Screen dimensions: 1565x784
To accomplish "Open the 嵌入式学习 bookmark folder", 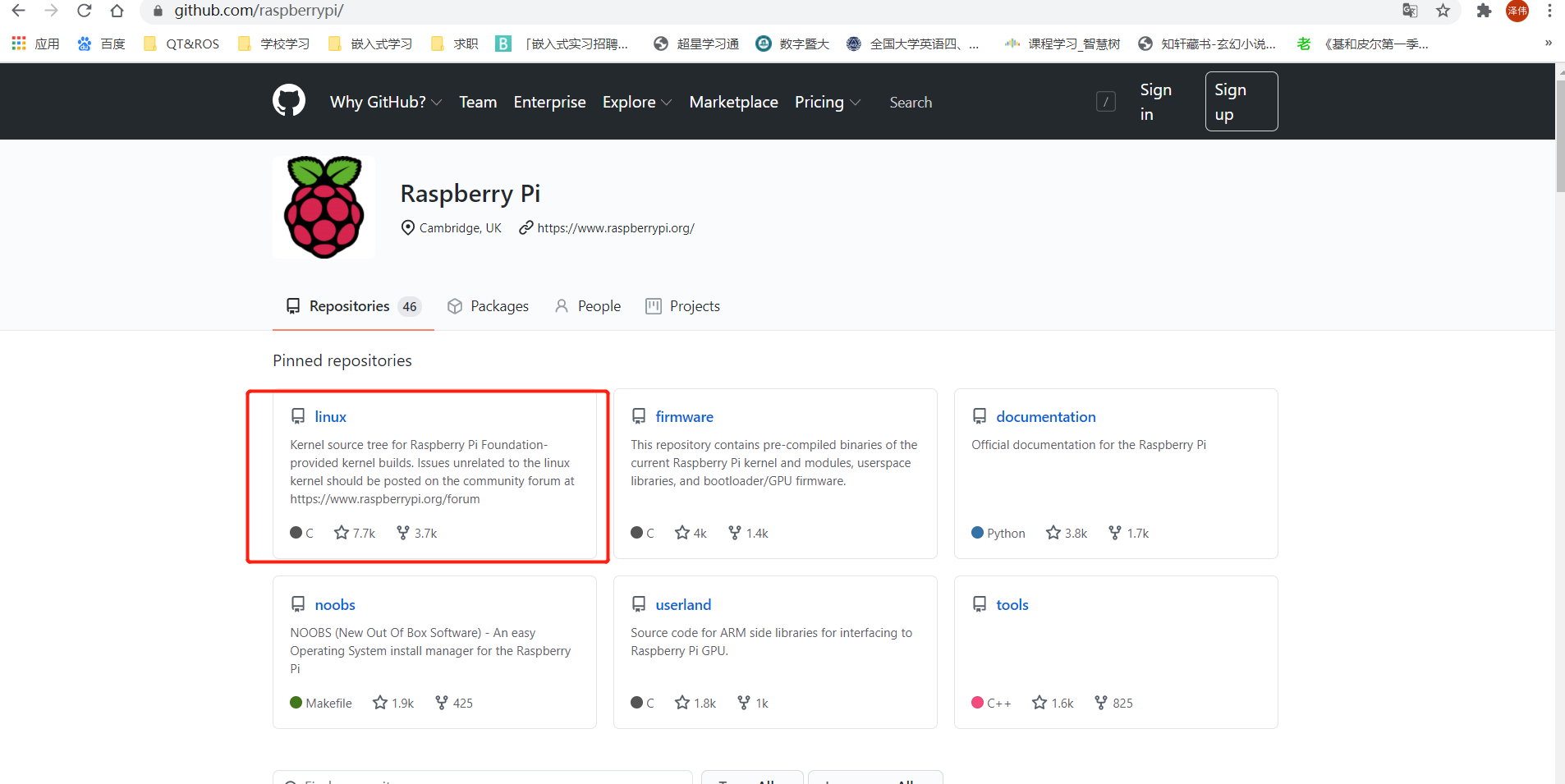I will (369, 44).
